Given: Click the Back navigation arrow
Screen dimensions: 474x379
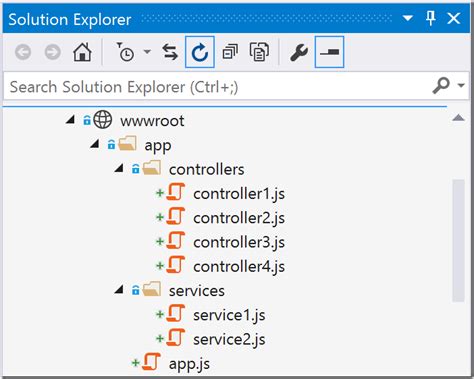Looking at the screenshot, I should (23, 52).
